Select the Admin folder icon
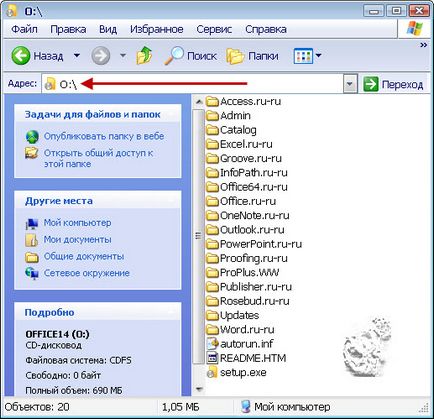 212,116
